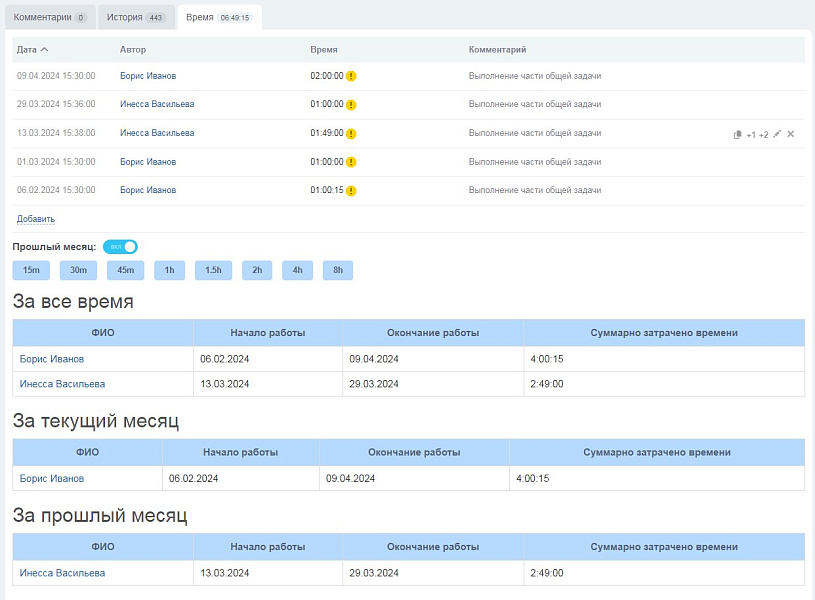This screenshot has width=815, height=600.
Task: Select the Время tab
Action: (x=218, y=18)
